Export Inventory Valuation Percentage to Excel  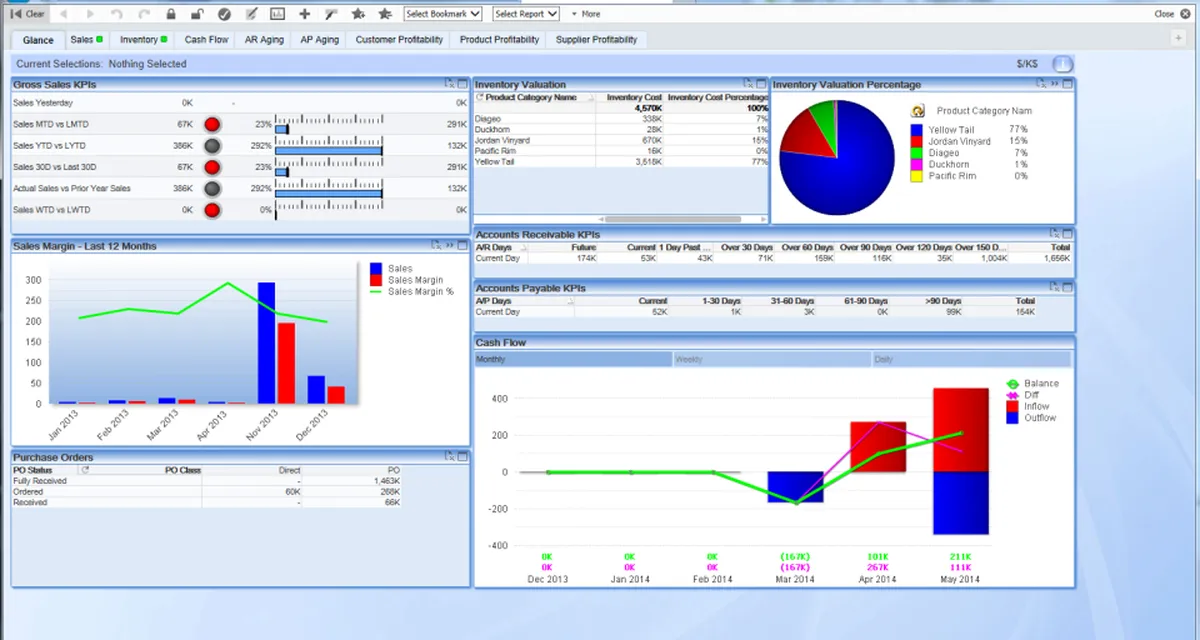[1041, 84]
